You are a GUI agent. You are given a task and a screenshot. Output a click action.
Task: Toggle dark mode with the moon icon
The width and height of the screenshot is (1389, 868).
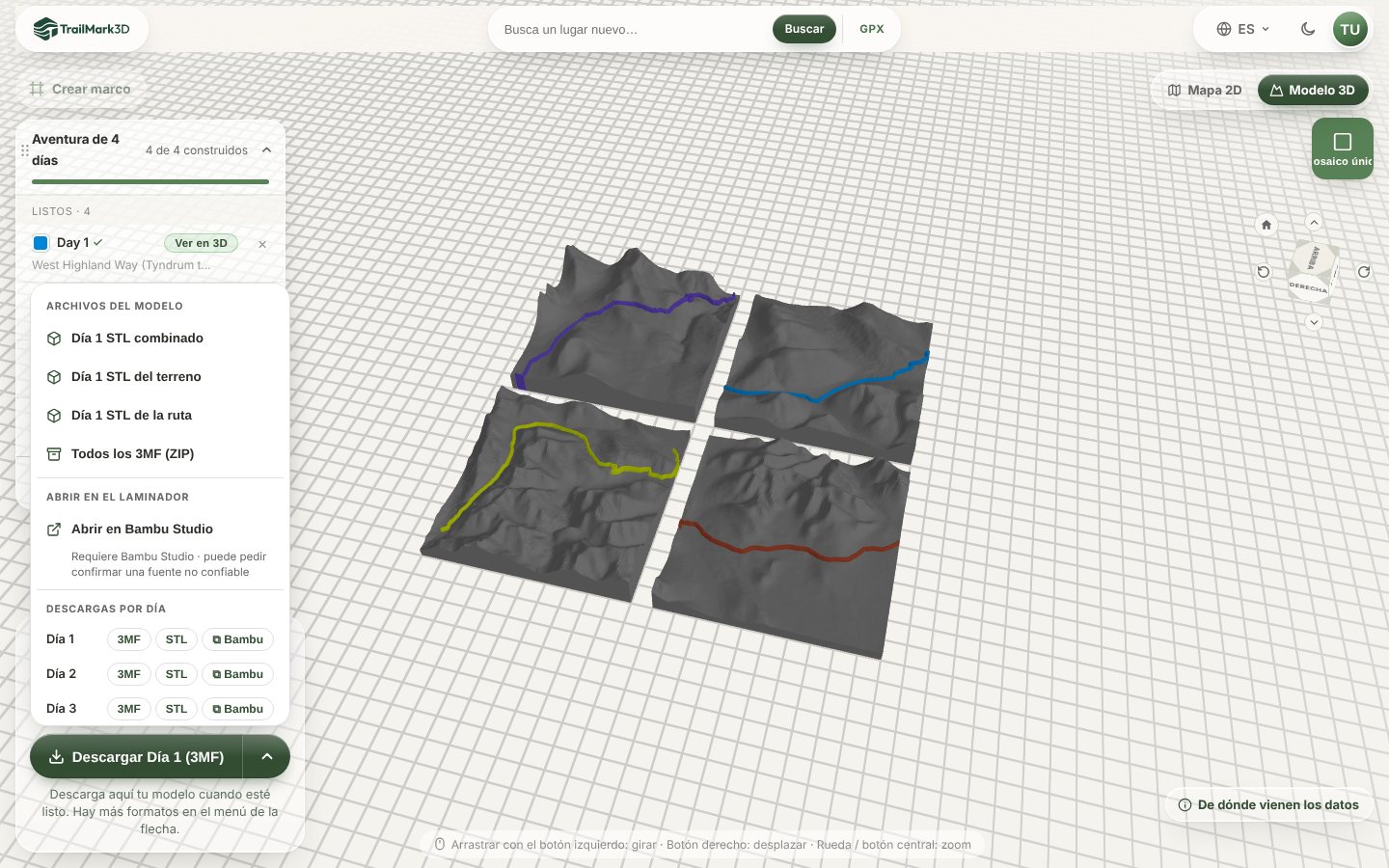pyautogui.click(x=1308, y=29)
